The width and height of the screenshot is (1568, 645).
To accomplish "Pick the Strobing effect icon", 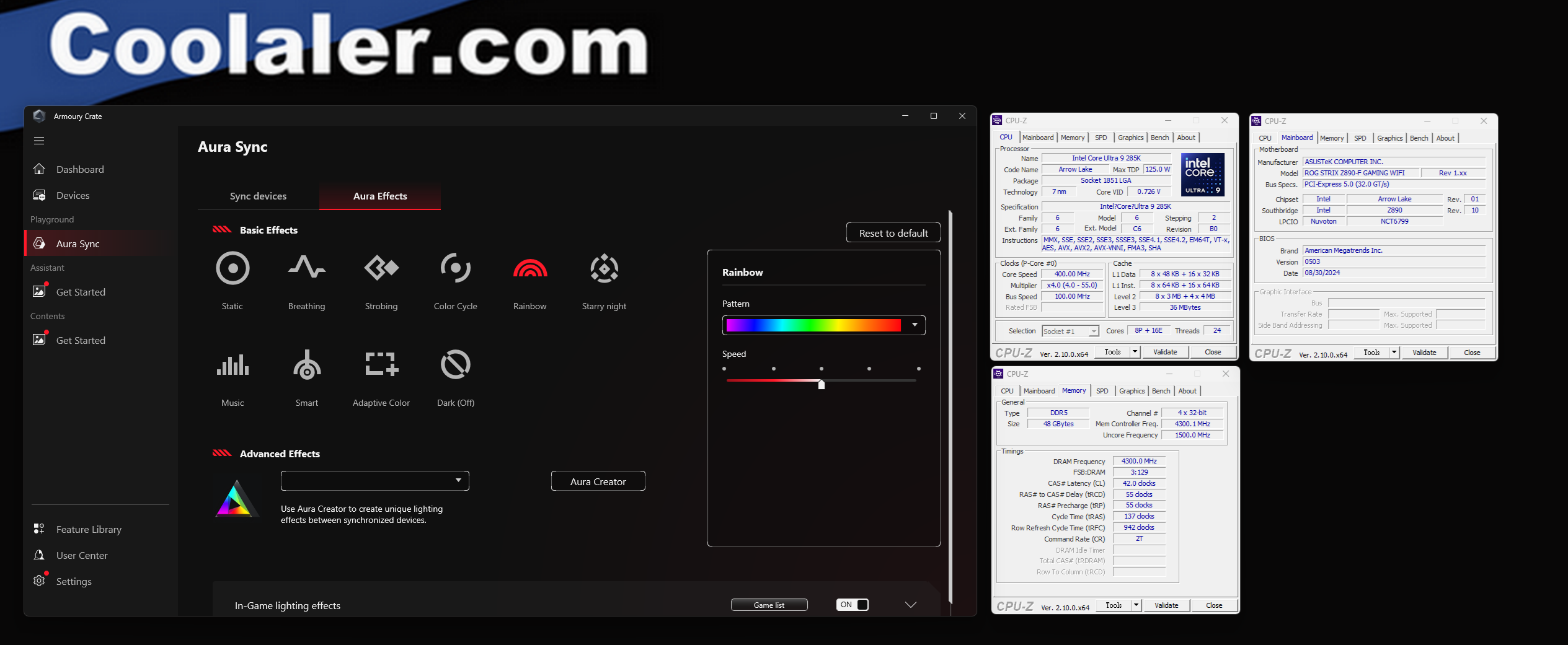I will (381, 268).
